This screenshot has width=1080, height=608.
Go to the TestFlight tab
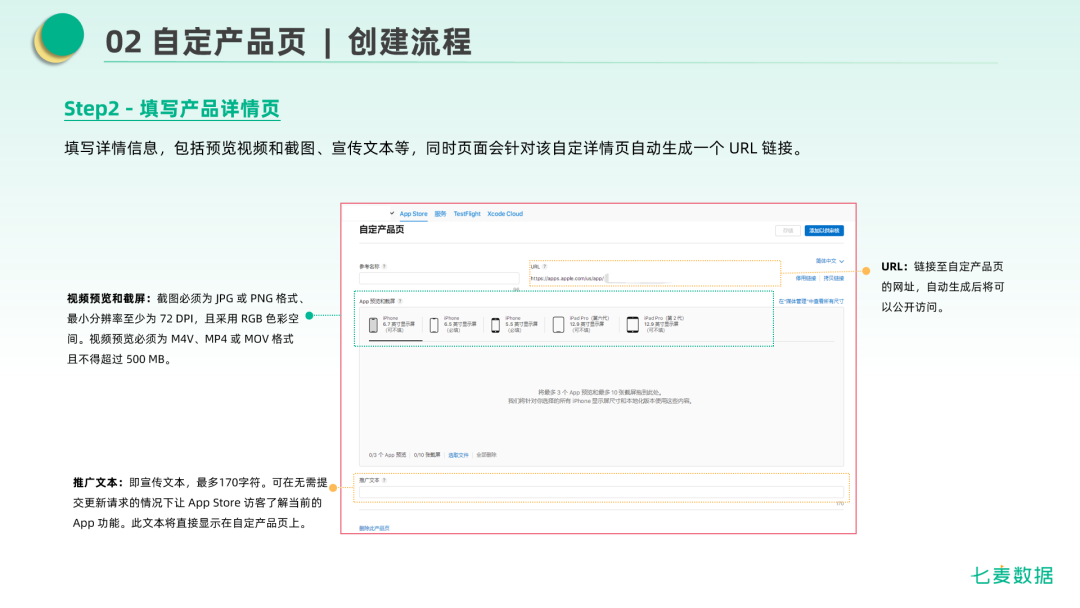pyautogui.click(x=467, y=214)
